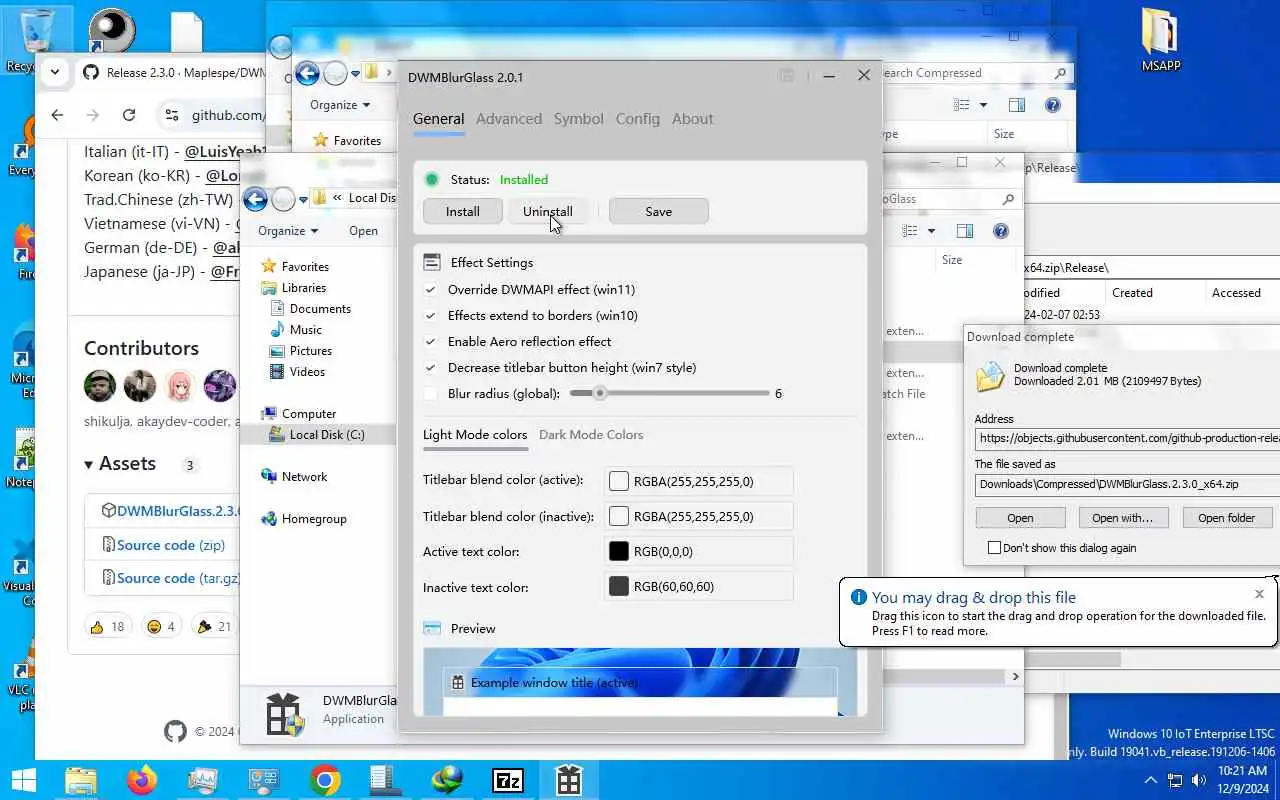Click help icon in front explorer toolbar
The height and width of the screenshot is (800, 1280).
pos(1000,231)
